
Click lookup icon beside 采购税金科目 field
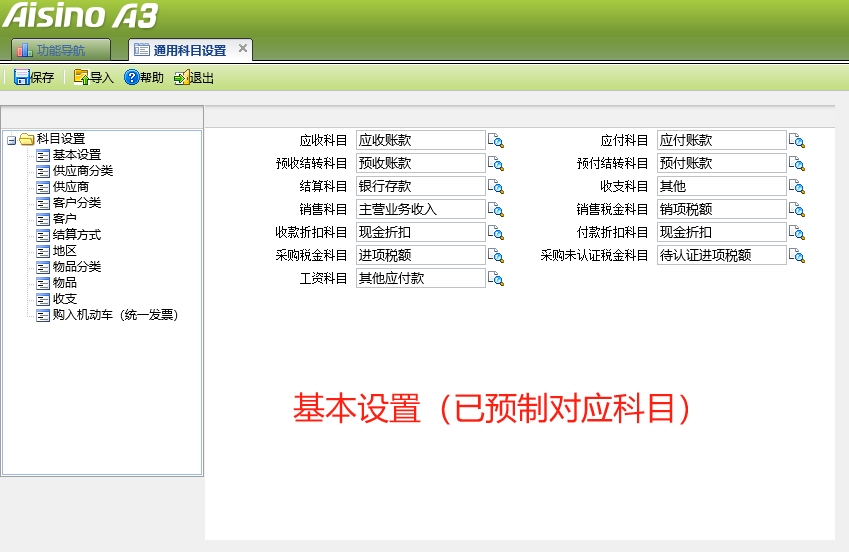(496, 255)
